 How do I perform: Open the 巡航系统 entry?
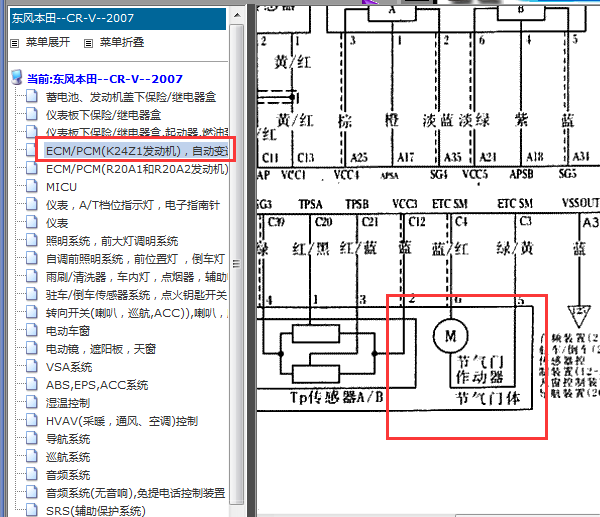(x=68, y=457)
